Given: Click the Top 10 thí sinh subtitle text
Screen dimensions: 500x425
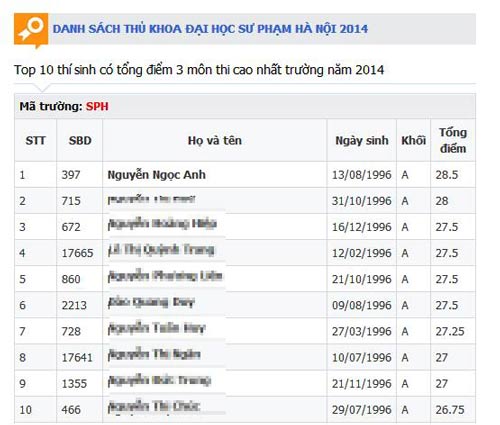Looking at the screenshot, I should pos(199,70).
